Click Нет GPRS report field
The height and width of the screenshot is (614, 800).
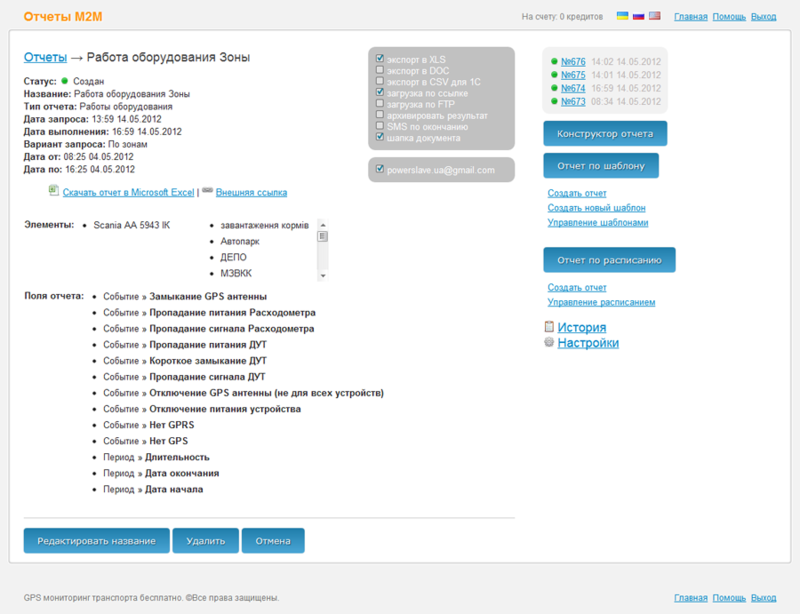pos(172,425)
